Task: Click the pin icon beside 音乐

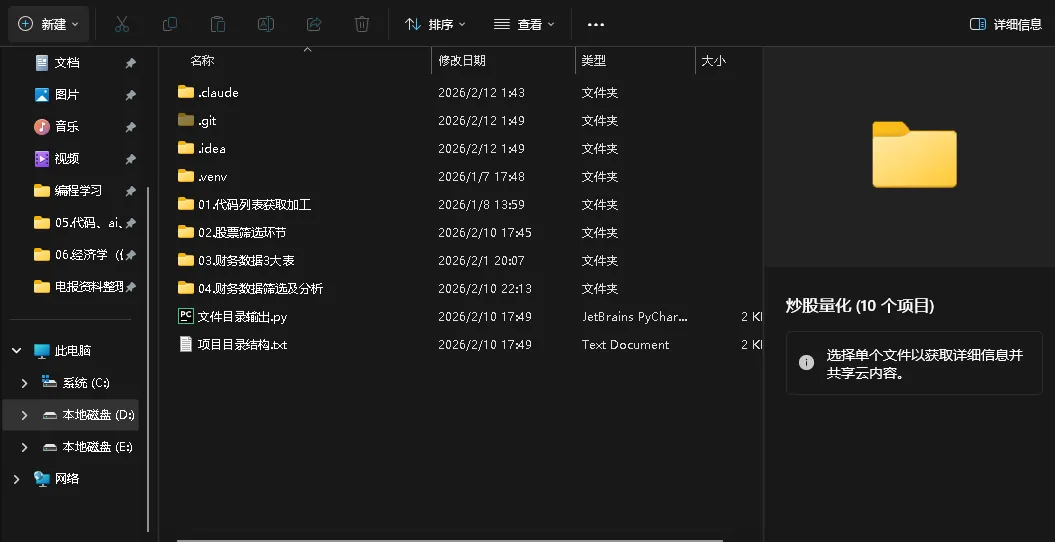Action: click(x=131, y=126)
